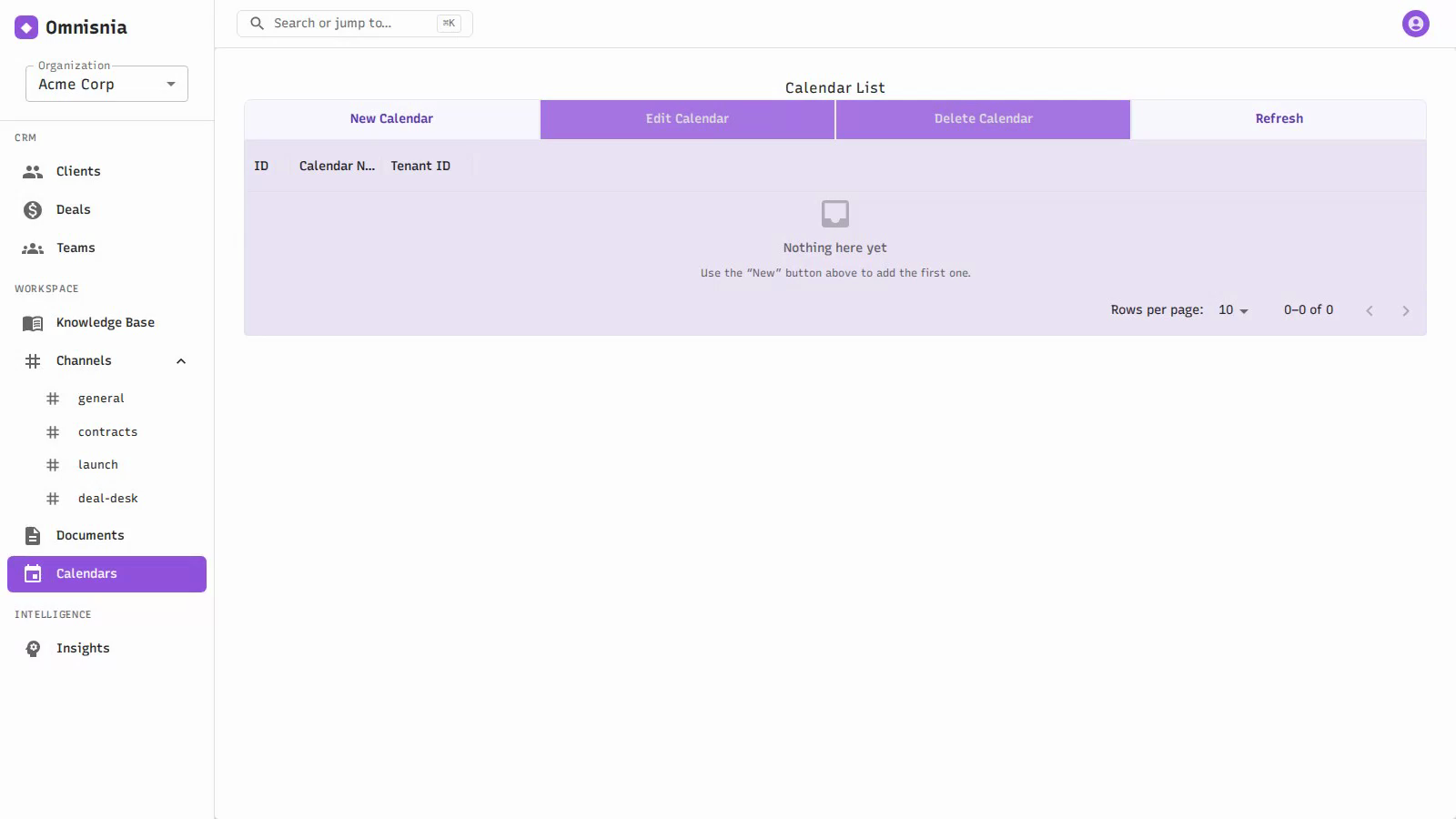Open the user account avatar menu
The height and width of the screenshot is (819, 1456).
1416,24
